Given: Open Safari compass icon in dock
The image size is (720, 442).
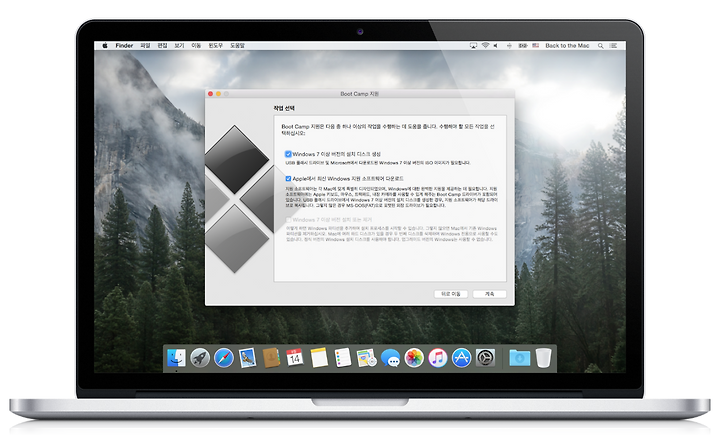Looking at the screenshot, I should coord(224,358).
